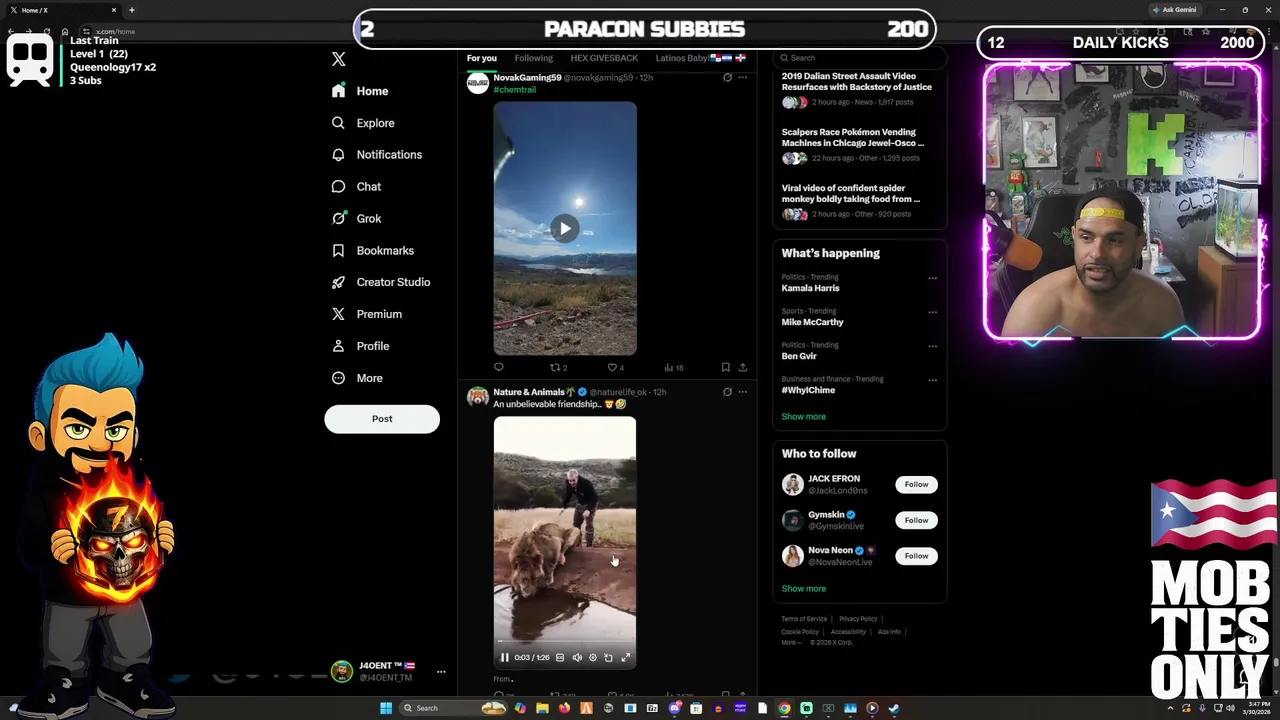Image resolution: width=1280 pixels, height=720 pixels.
Task: Open lion video playback settings
Action: [x=593, y=658]
